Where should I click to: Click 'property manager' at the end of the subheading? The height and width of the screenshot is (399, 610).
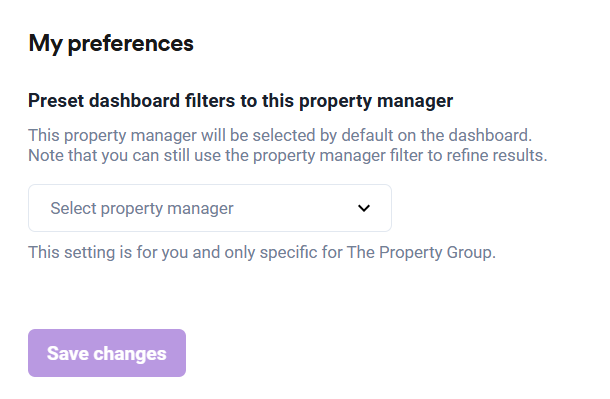376,102
